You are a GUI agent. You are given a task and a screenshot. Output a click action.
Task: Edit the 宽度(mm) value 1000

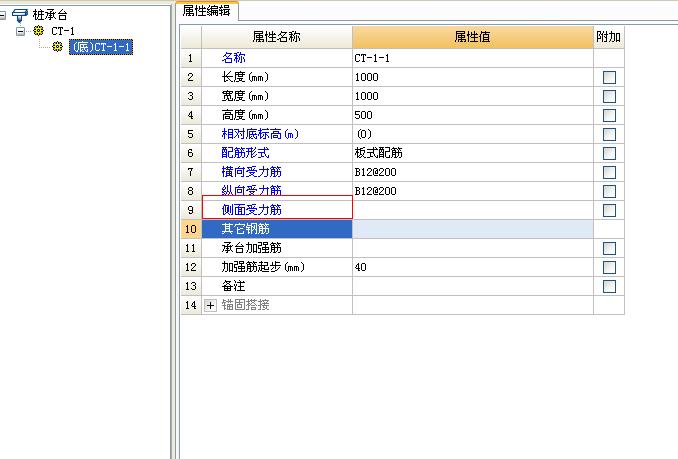pyautogui.click(x=473, y=96)
